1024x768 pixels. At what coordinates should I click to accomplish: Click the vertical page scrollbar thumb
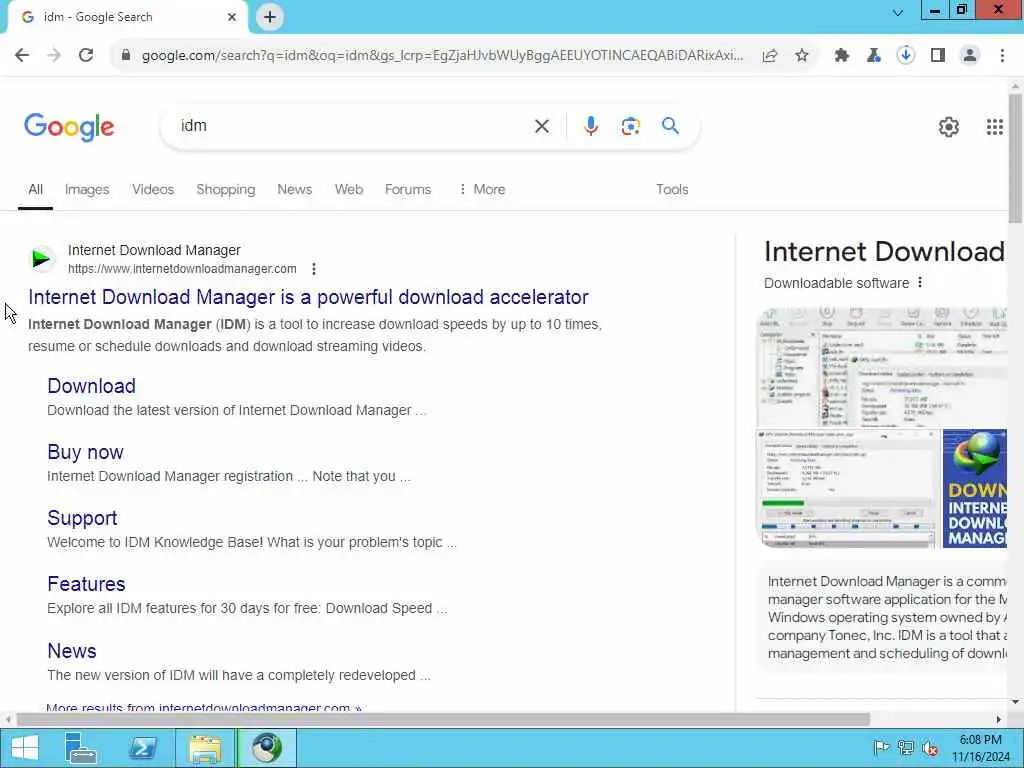pos(1015,159)
